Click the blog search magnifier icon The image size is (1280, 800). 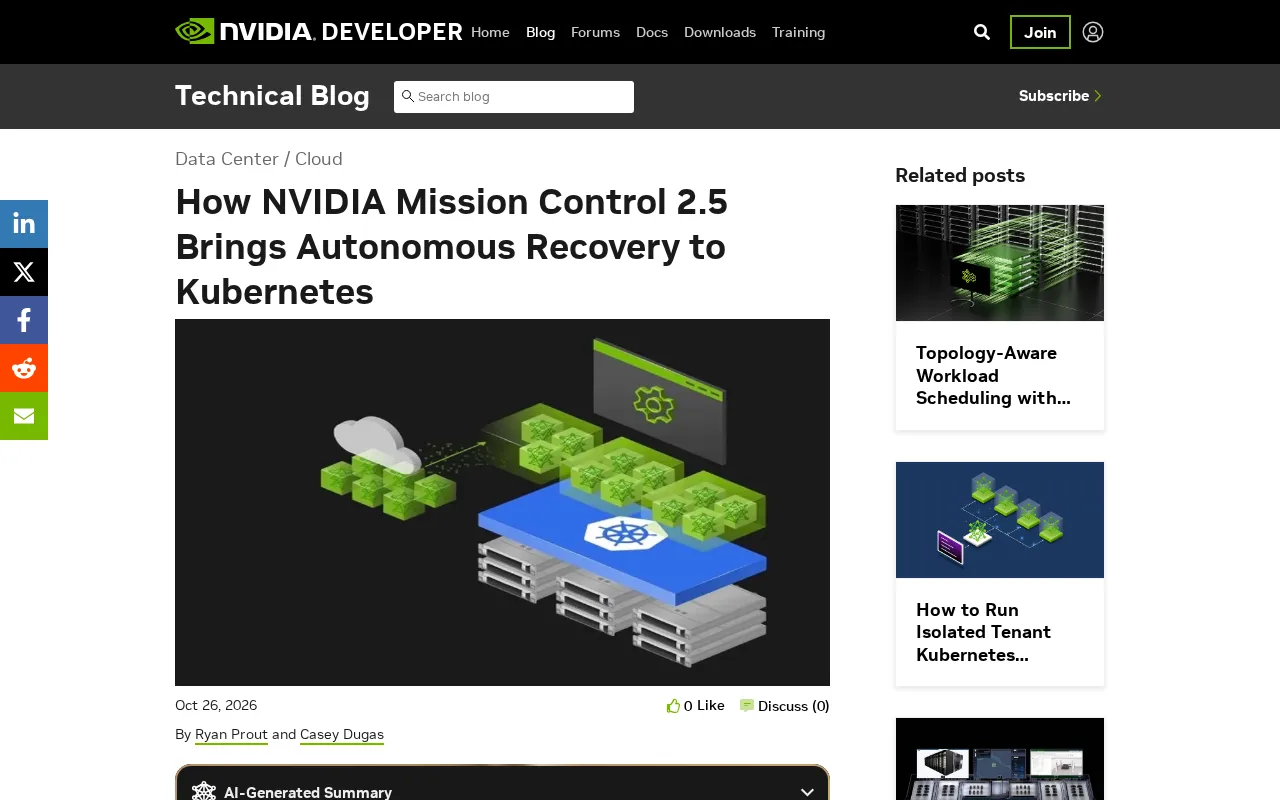[408, 96]
